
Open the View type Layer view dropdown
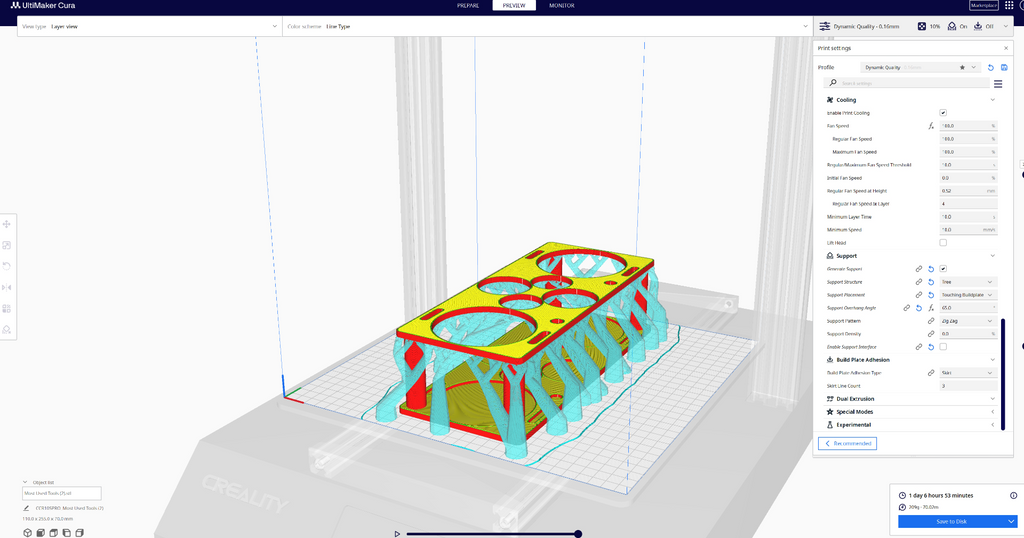[x=150, y=27]
